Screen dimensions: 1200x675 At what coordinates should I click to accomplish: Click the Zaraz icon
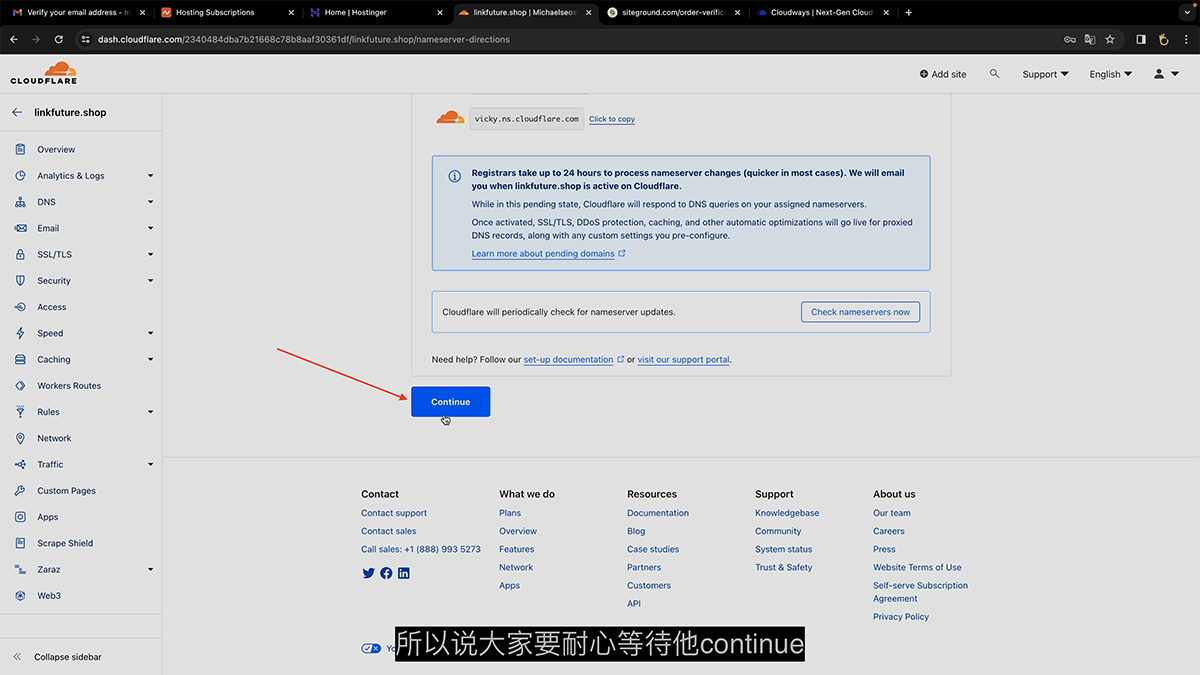click(x=20, y=570)
